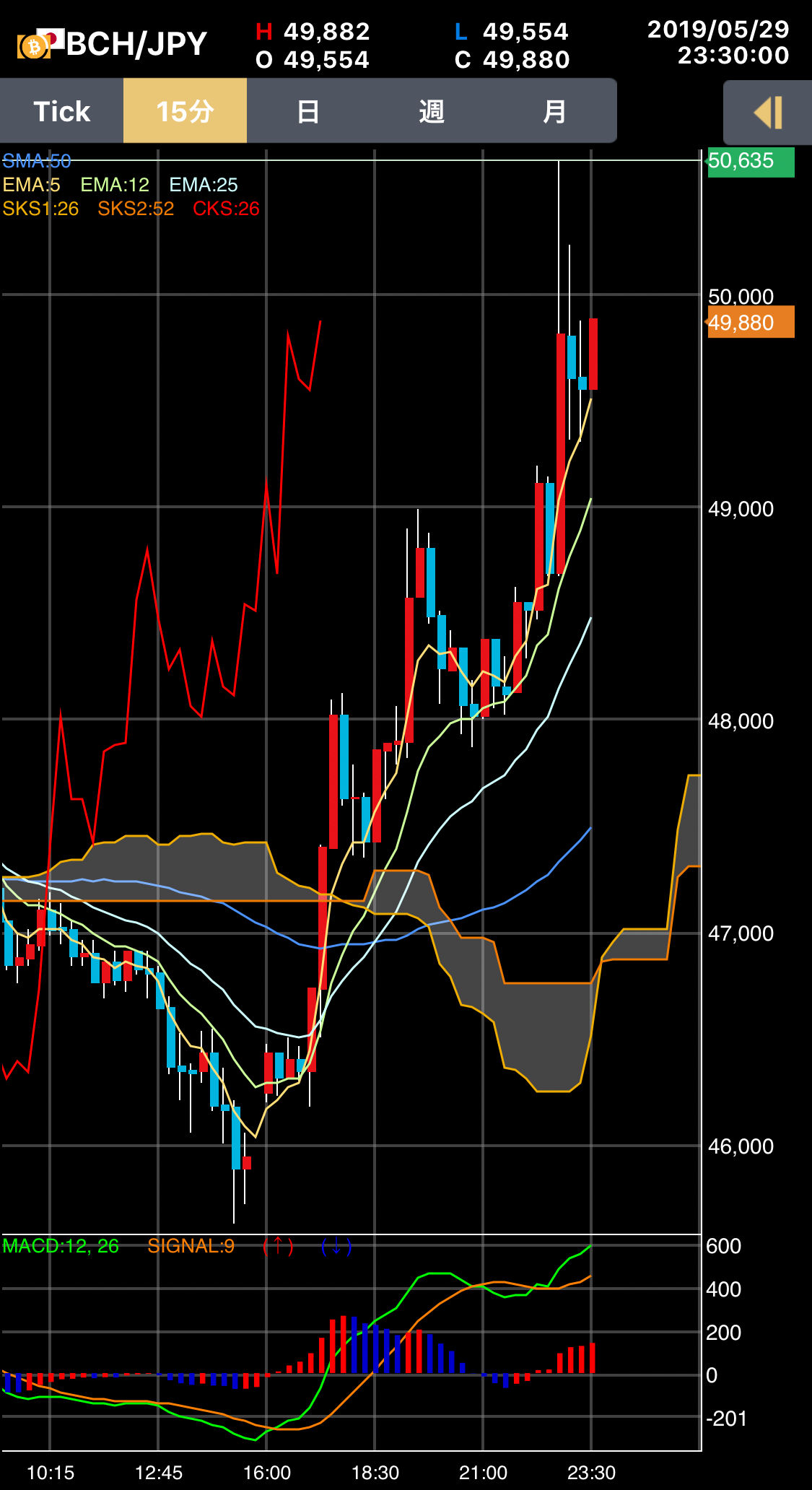The width and height of the screenshot is (812, 1490).
Task: Switch to the 日 daily chart tab
Action: pos(308,111)
